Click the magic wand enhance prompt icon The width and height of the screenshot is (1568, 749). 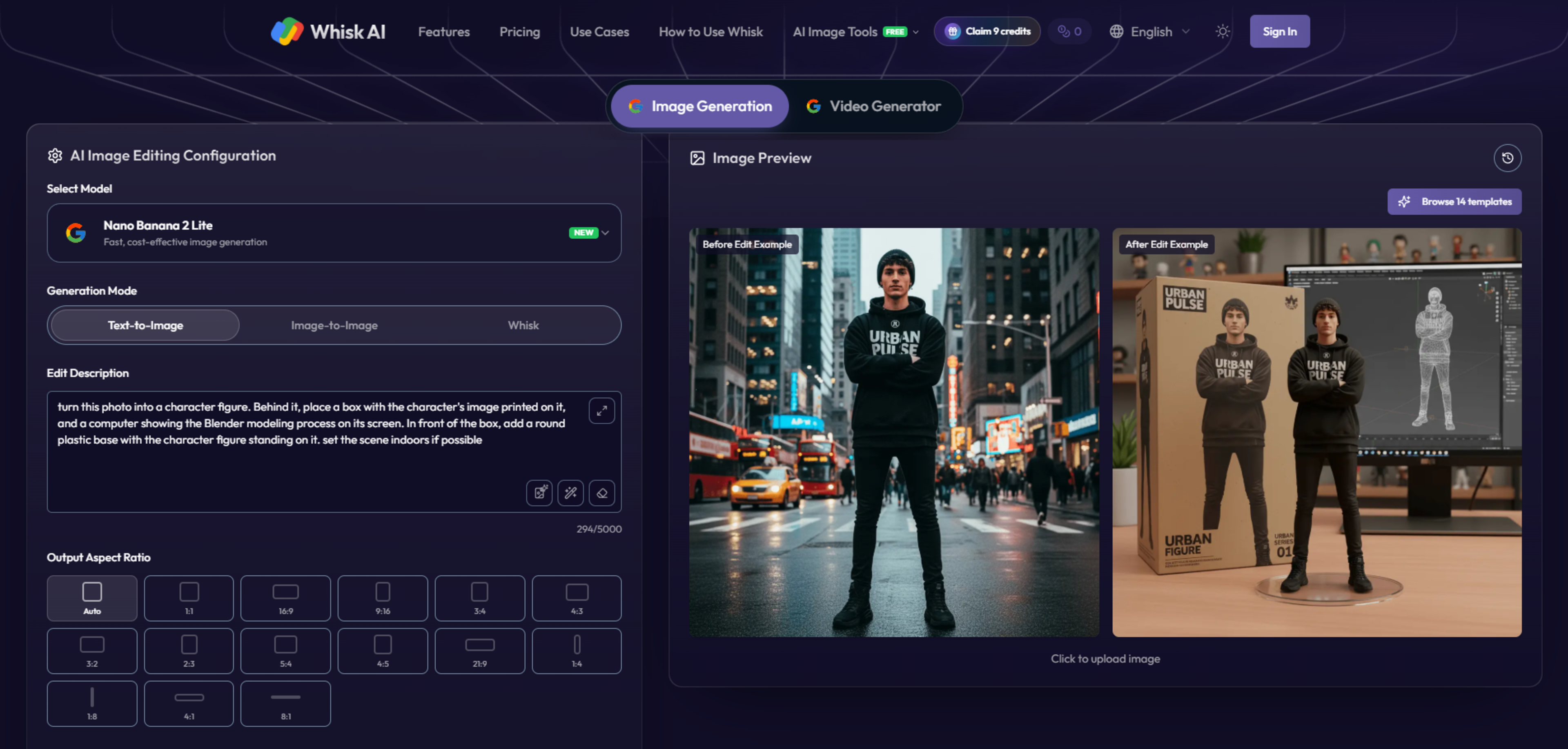click(x=570, y=493)
